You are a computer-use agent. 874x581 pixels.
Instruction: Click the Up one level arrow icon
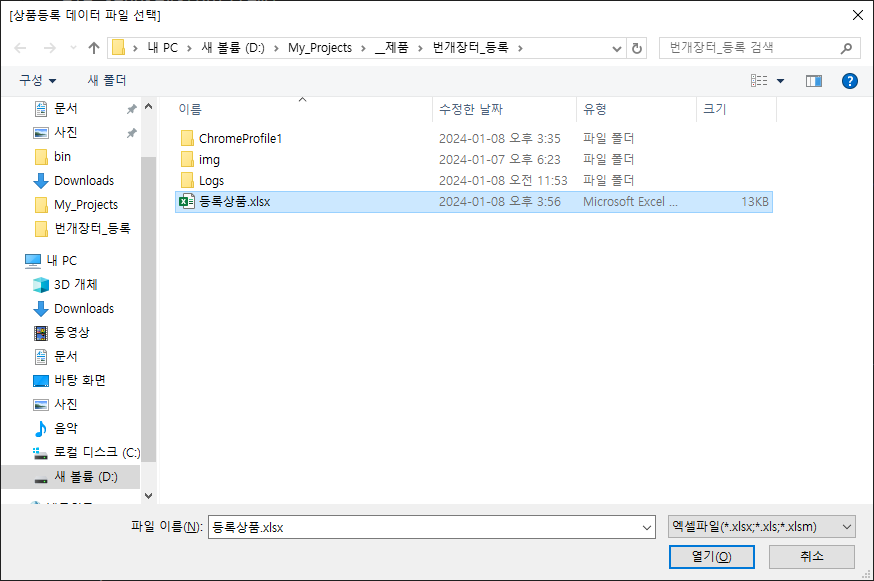[94, 48]
